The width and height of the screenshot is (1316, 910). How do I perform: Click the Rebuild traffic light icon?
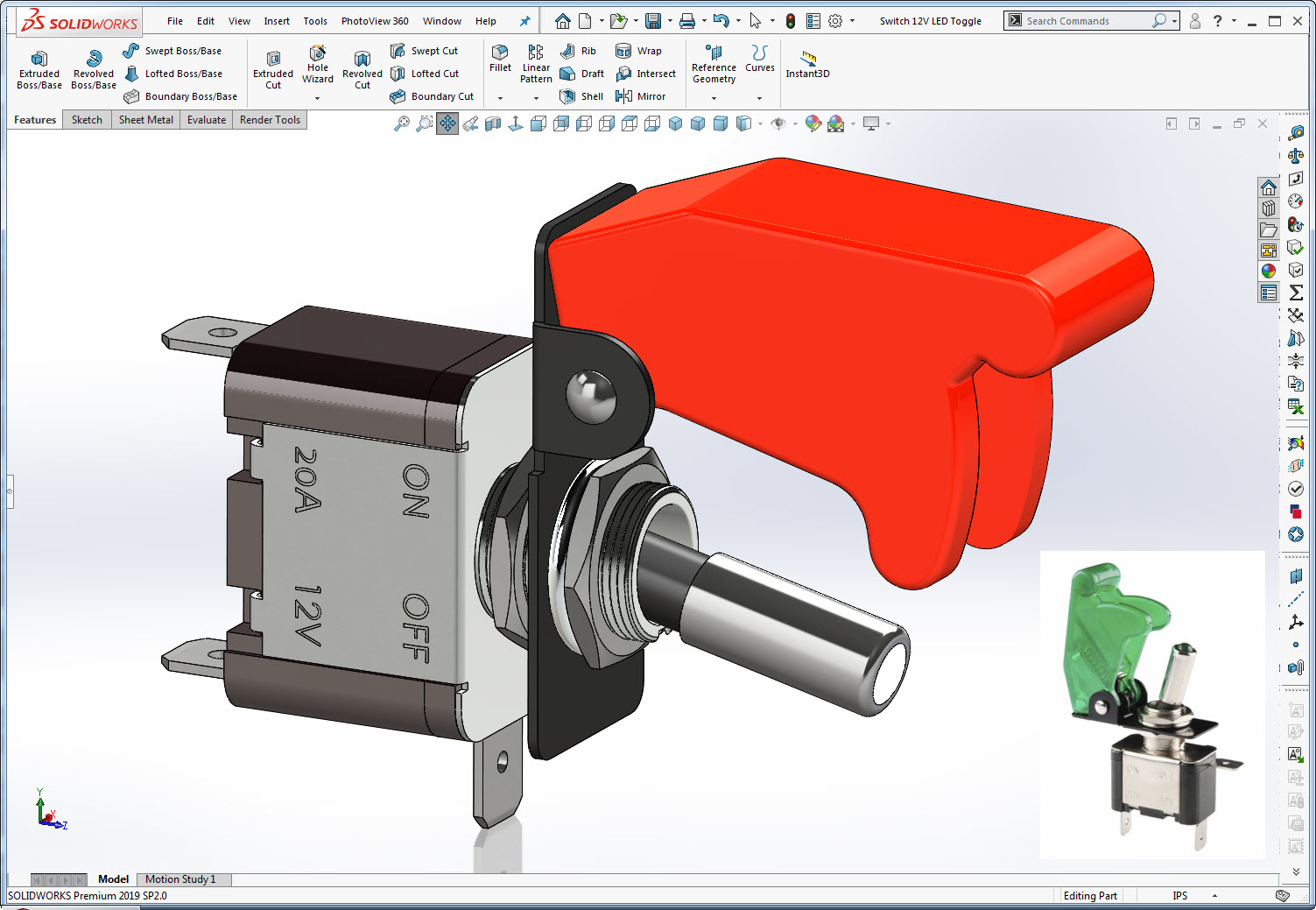point(791,21)
